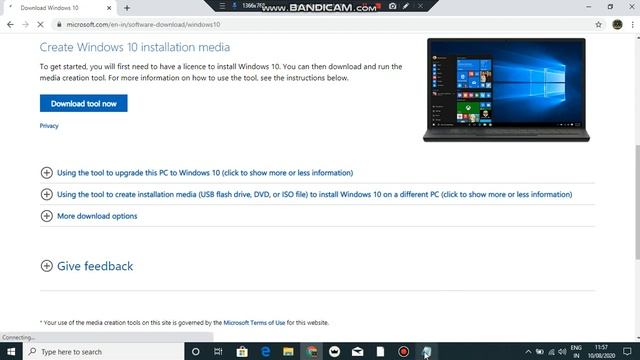The height and width of the screenshot is (360, 640).
Task: Expand the Give feedback section
Action: pyautogui.click(x=87, y=266)
